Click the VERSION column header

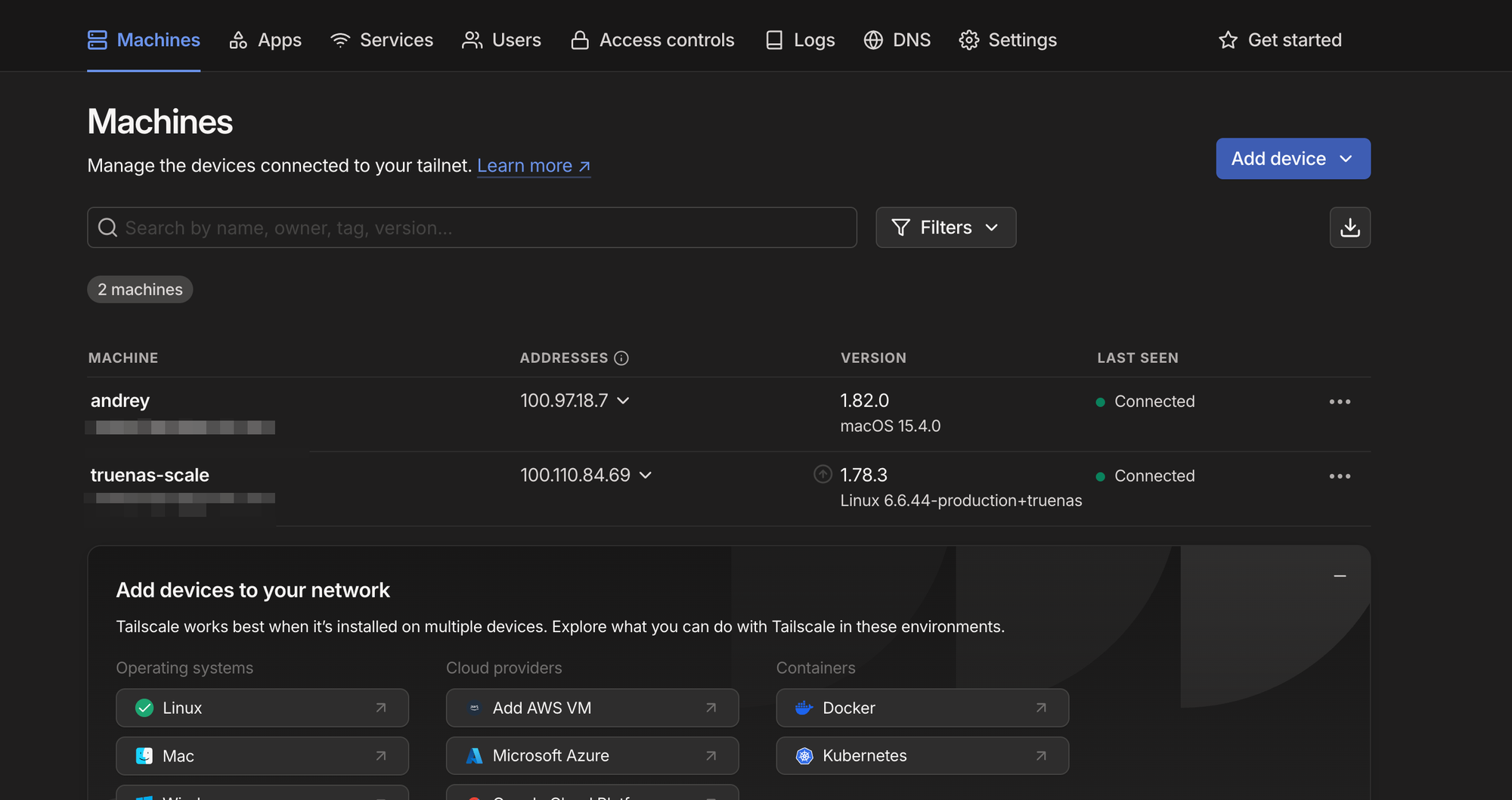point(873,358)
